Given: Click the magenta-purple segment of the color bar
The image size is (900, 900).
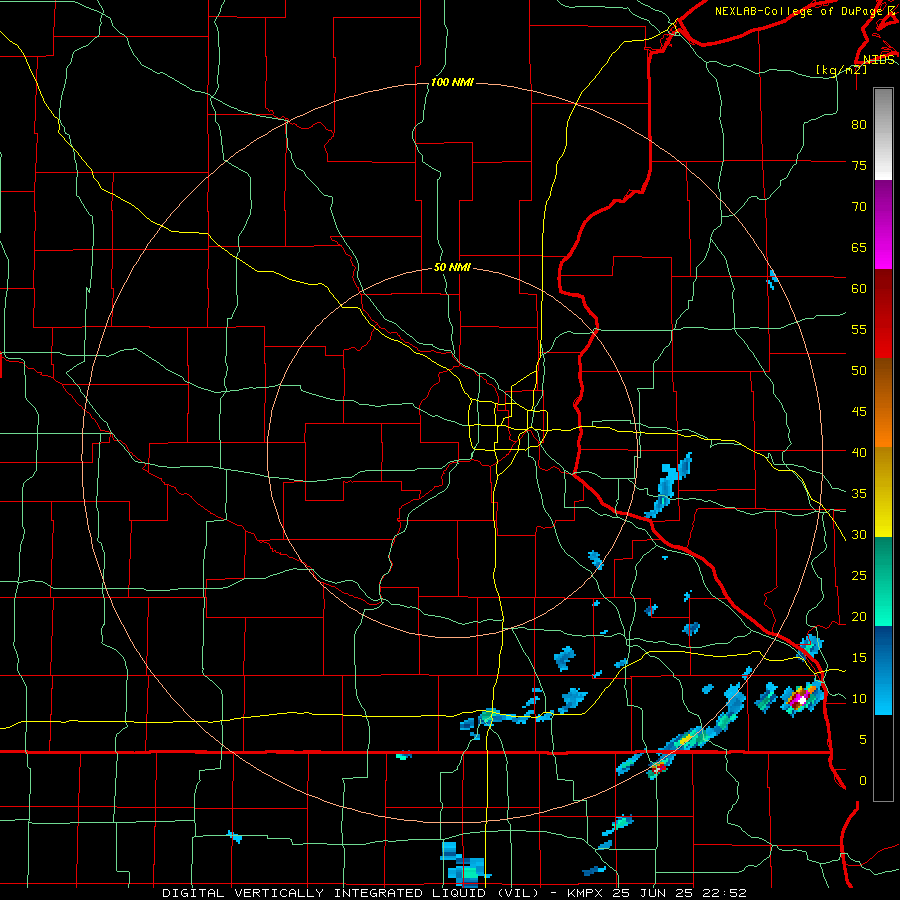Looking at the screenshot, I should point(883,225).
